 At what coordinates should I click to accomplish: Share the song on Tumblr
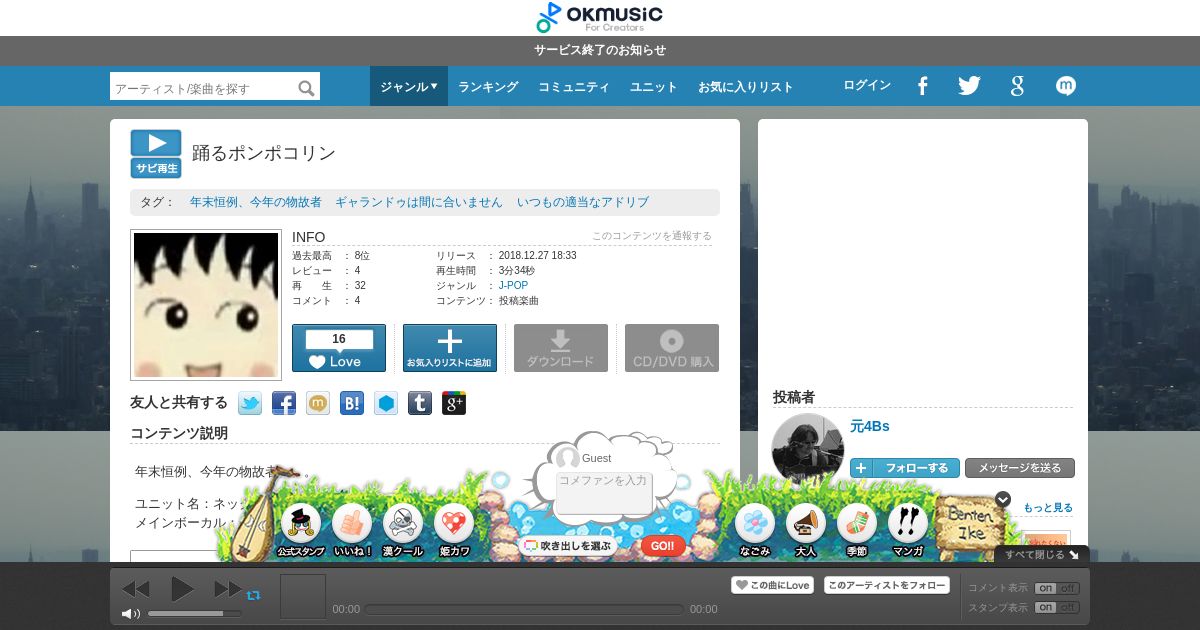tap(420, 403)
